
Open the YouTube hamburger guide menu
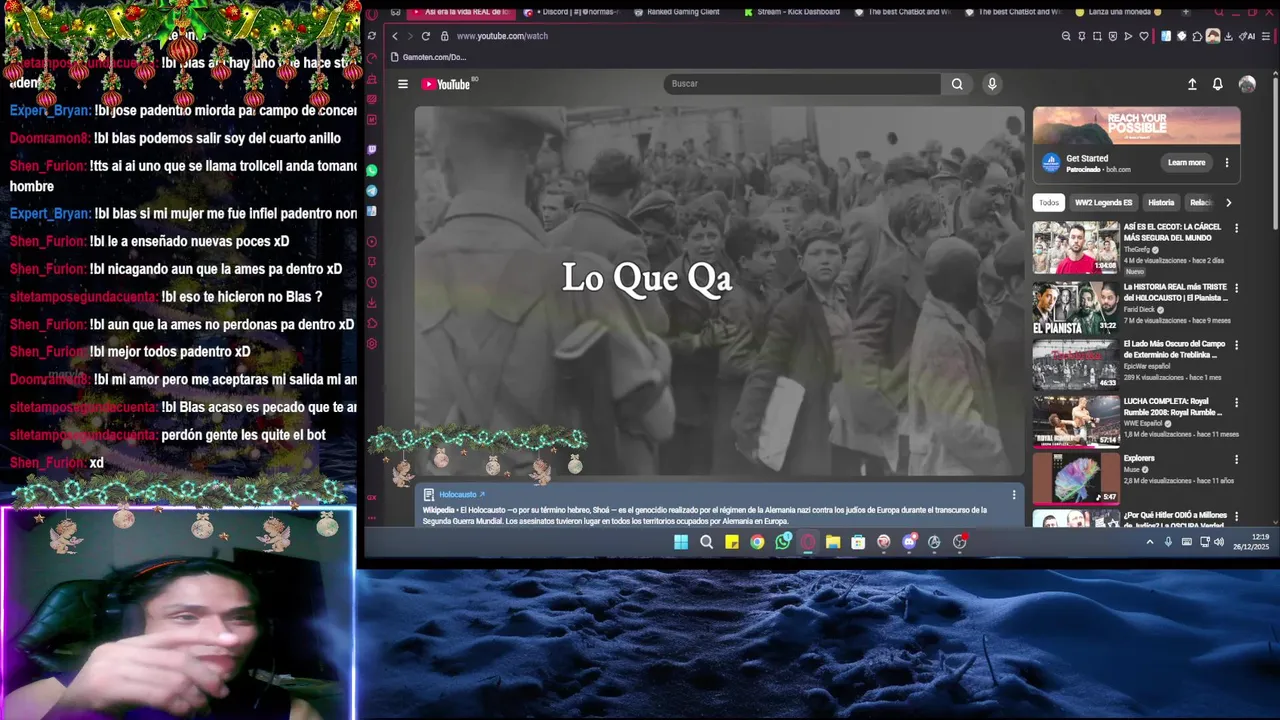coord(403,84)
